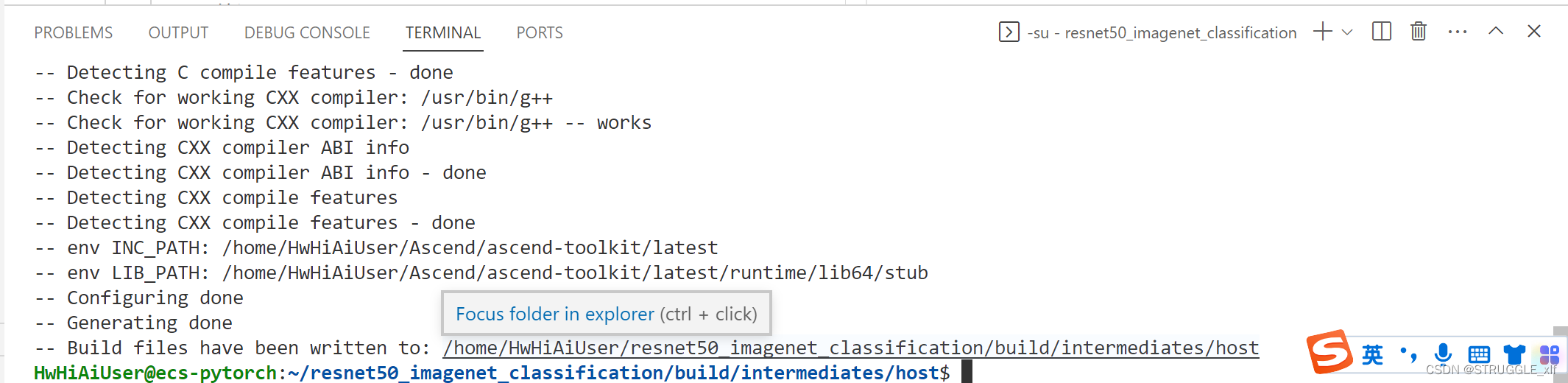This screenshot has width=1568, height=383.
Task: Click the terminal shell icon beside -su
Action: click(x=1009, y=32)
